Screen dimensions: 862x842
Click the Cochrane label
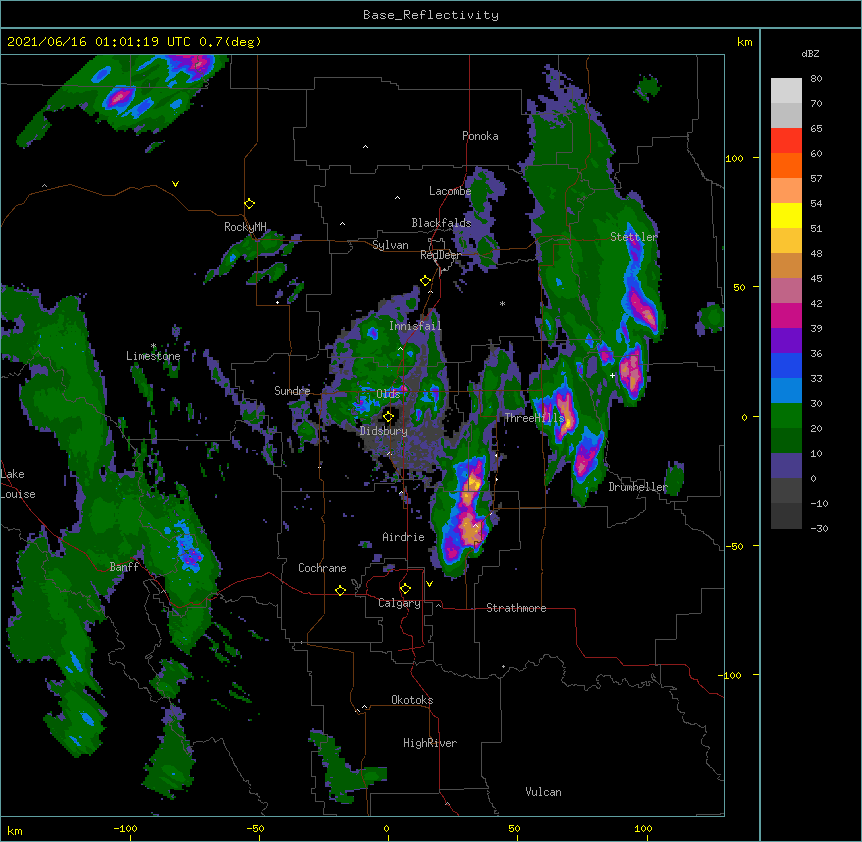pyautogui.click(x=322, y=568)
